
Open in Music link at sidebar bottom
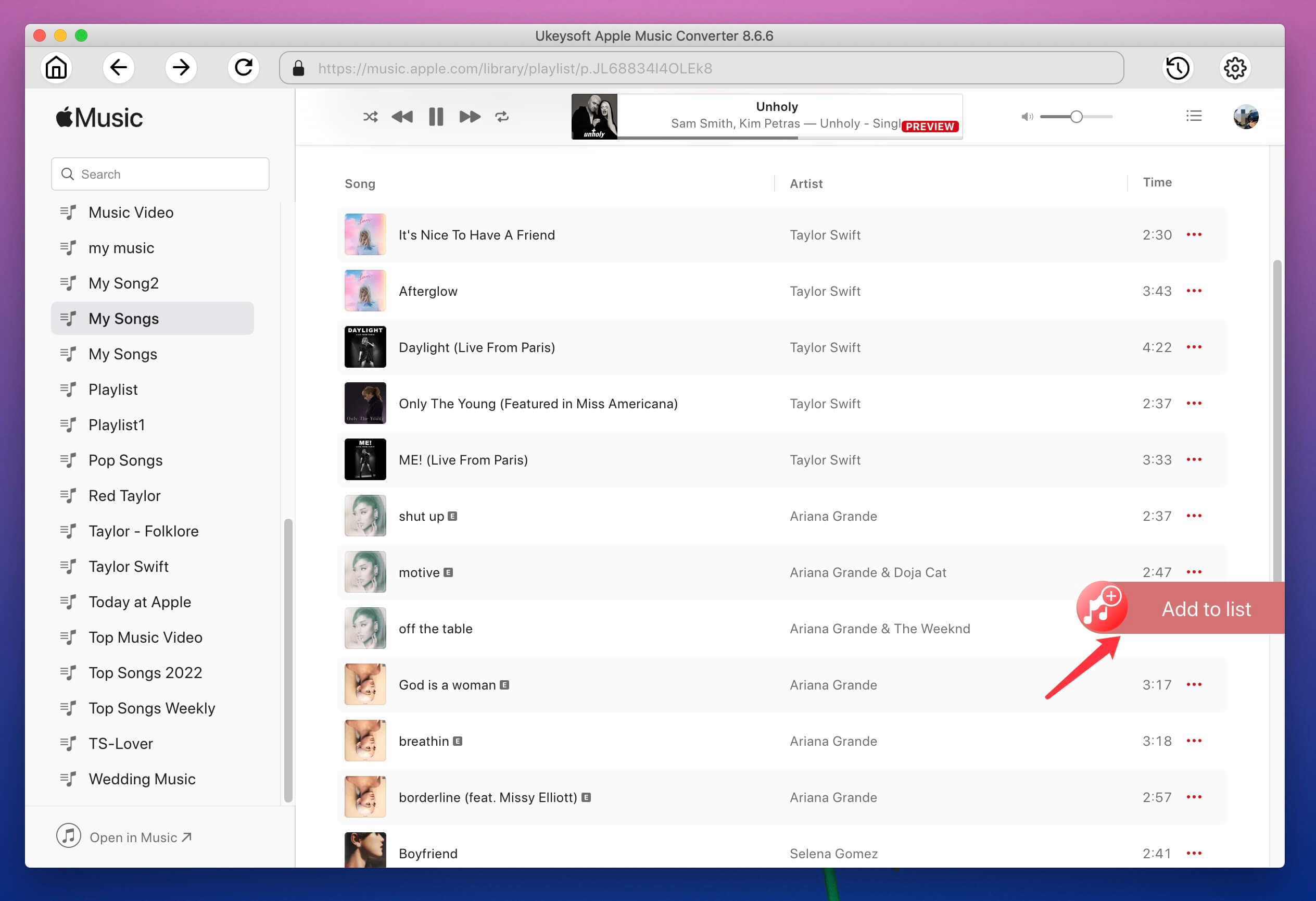pyautogui.click(x=141, y=837)
